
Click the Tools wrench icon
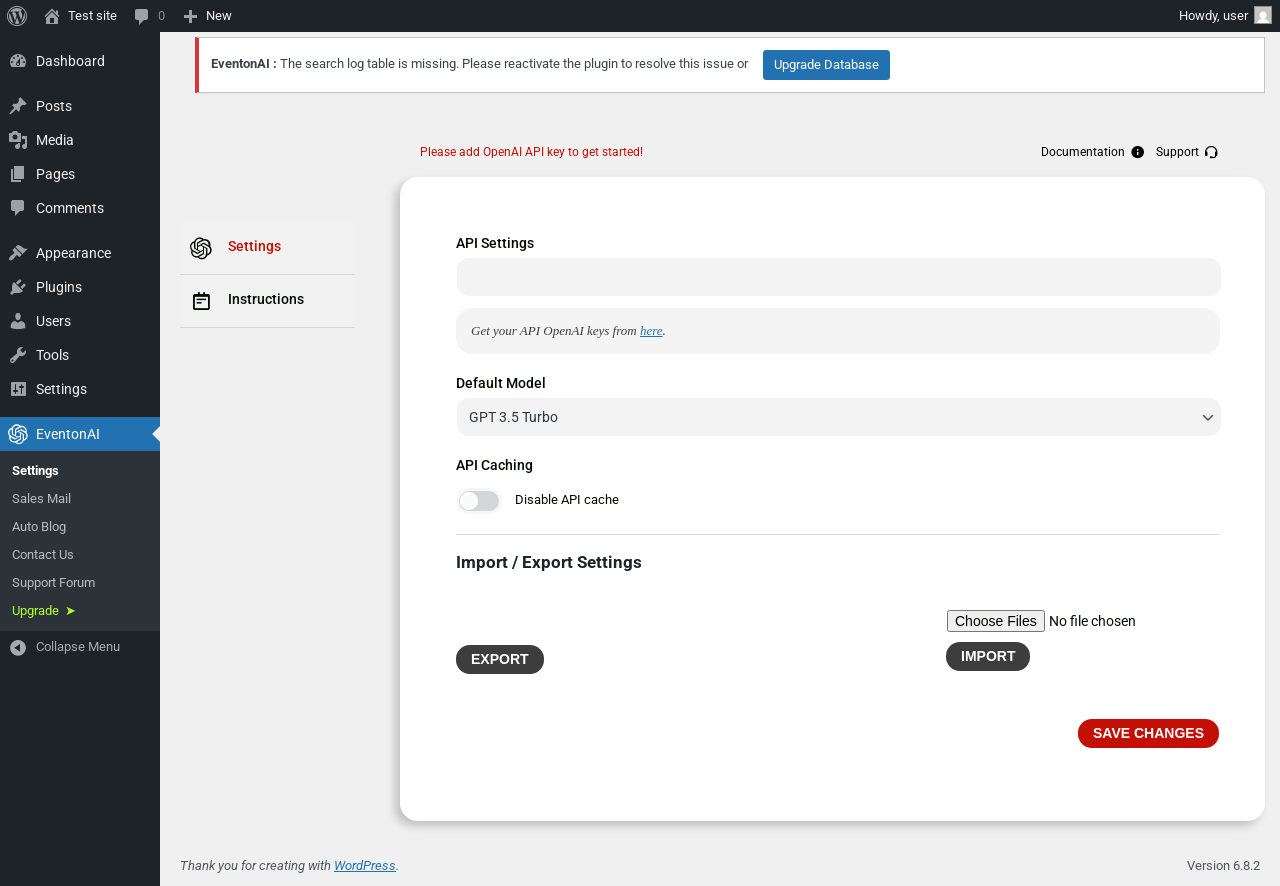(x=18, y=355)
